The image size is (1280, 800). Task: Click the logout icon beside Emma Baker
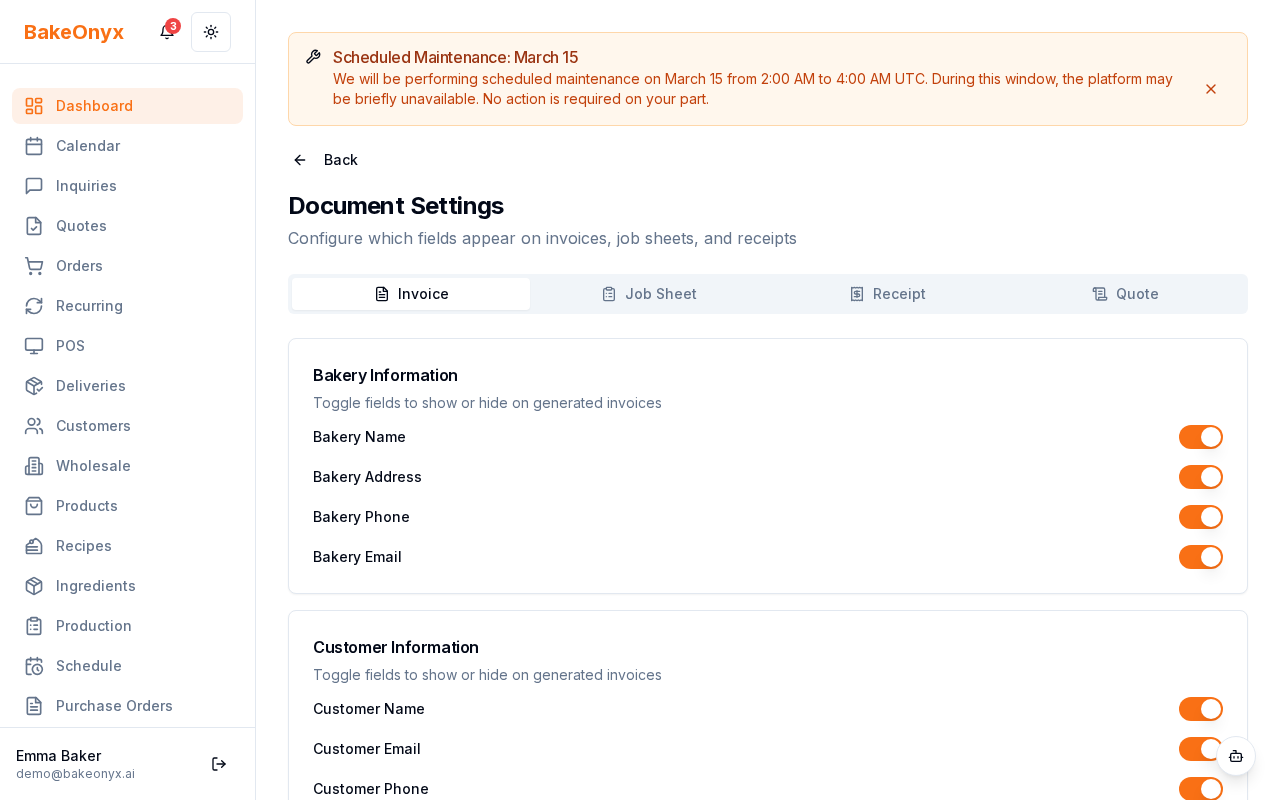point(218,764)
